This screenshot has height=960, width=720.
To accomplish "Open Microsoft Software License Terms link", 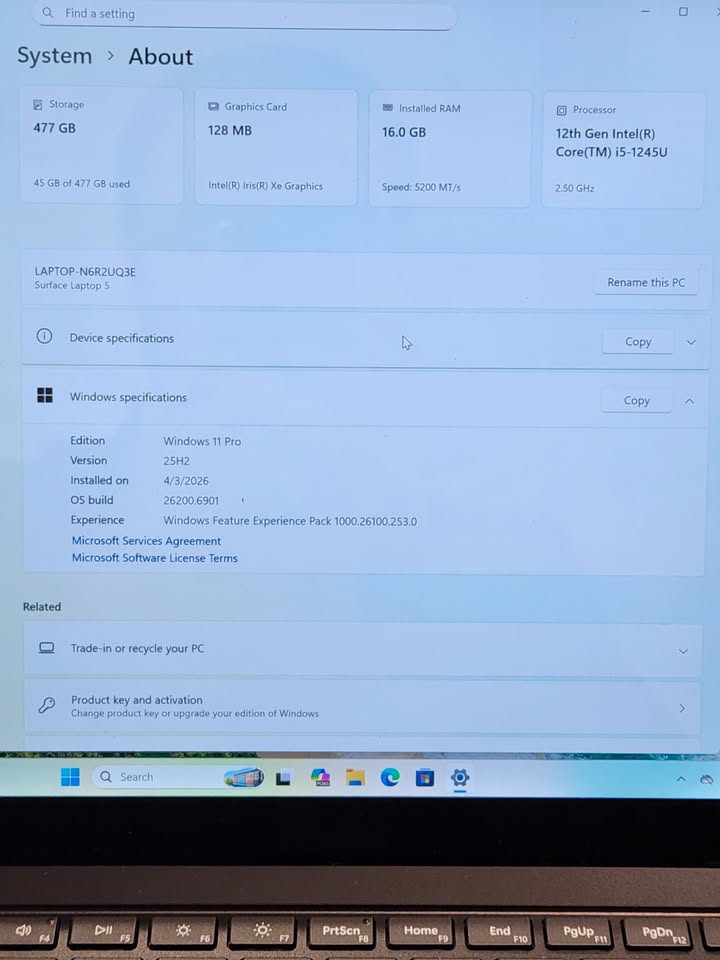I will [155, 558].
